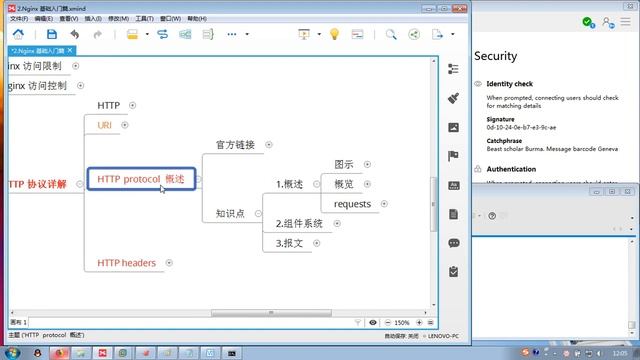Export the mind map file
The image size is (640, 360).
point(437,34)
